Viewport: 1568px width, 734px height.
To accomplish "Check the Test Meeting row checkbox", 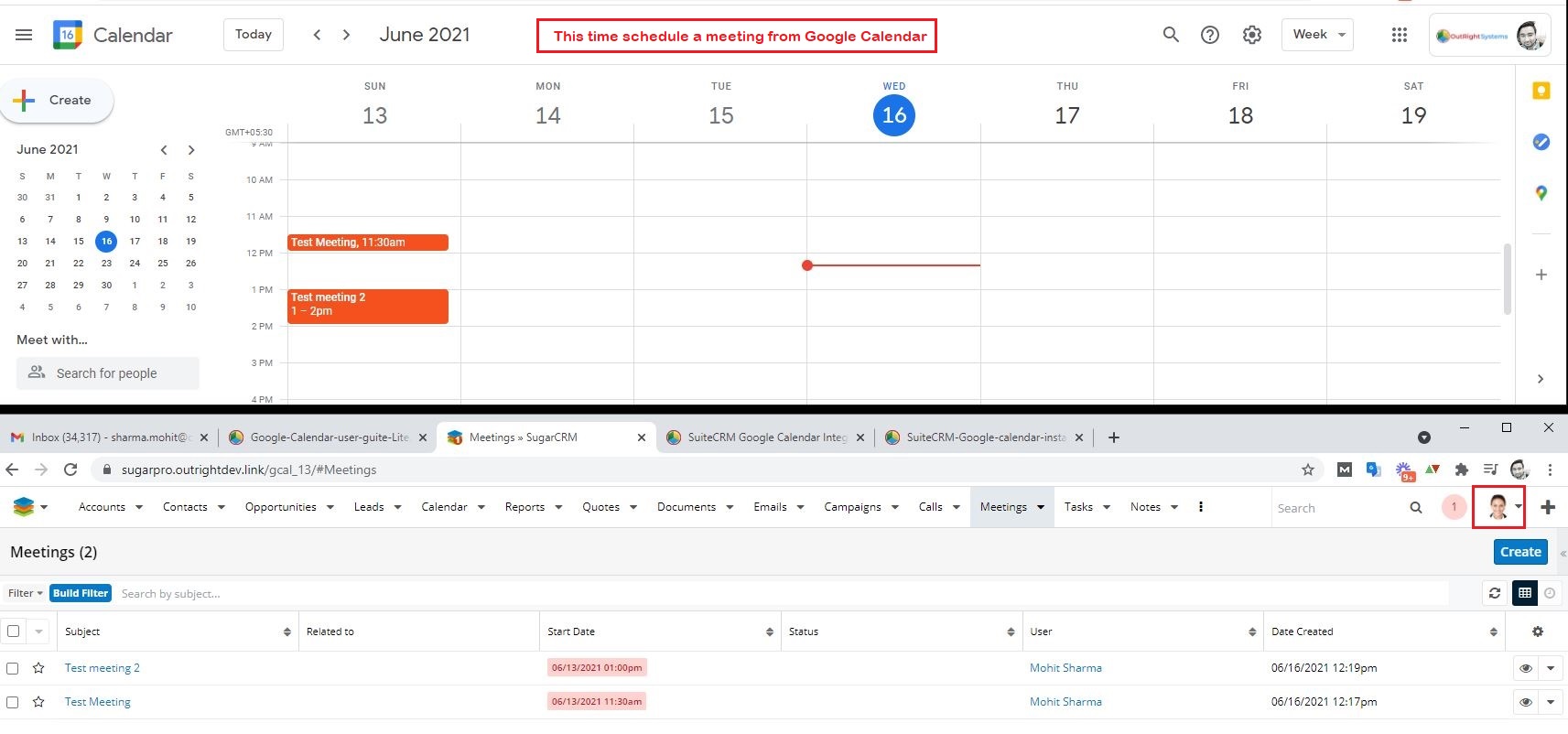I will [13, 702].
